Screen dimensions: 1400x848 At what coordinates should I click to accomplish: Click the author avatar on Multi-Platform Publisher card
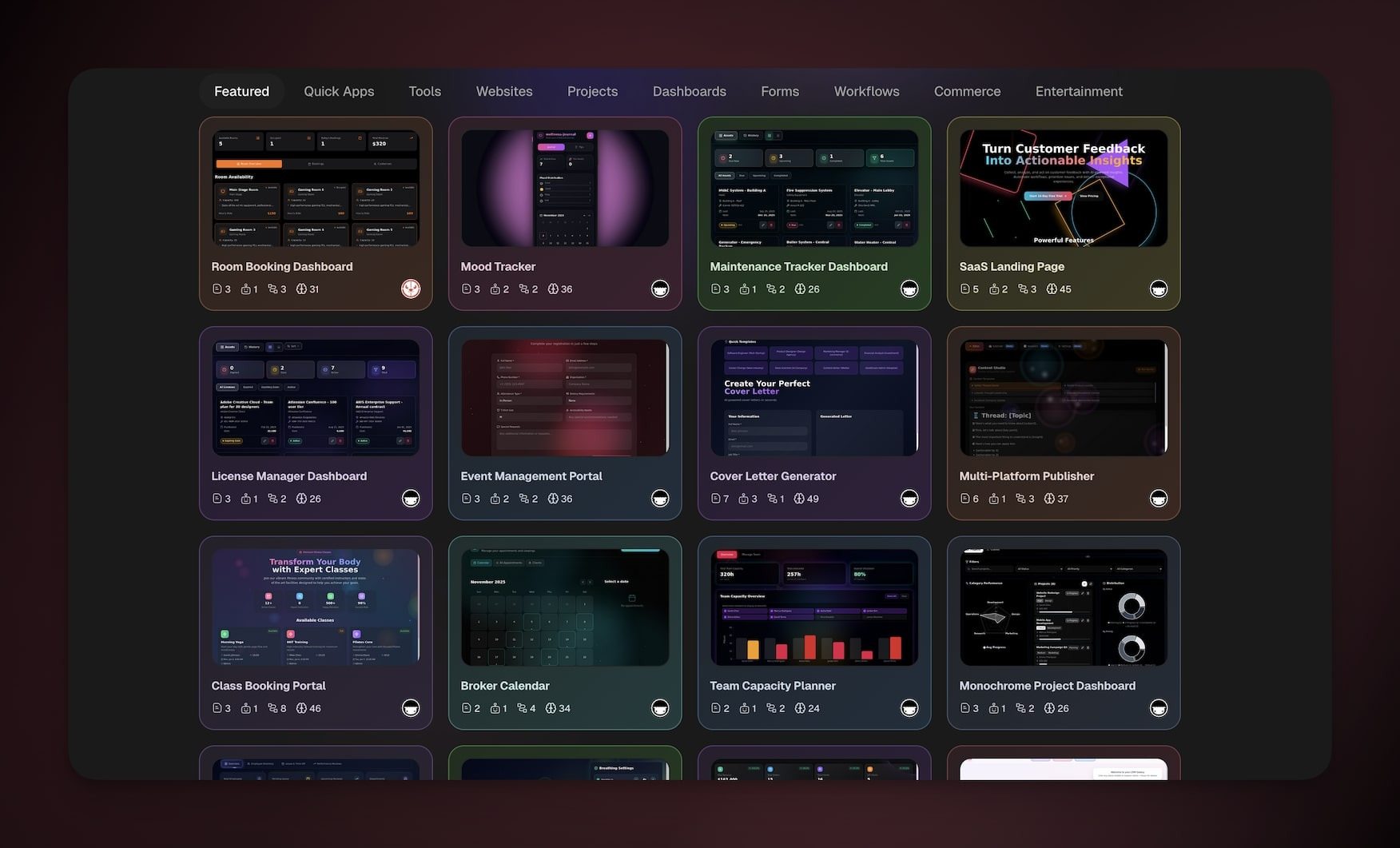click(1158, 499)
